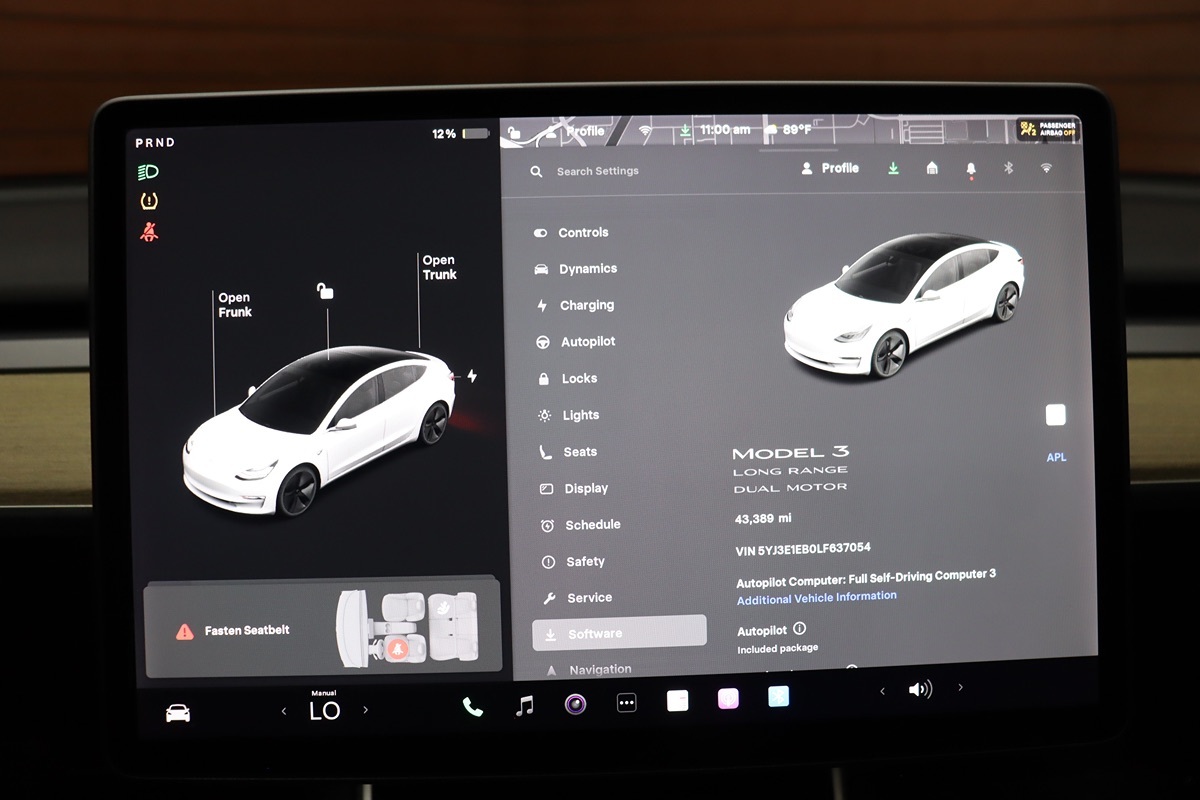Tap the white color square by the car
Image resolution: width=1200 pixels, height=800 pixels.
pyautogui.click(x=1055, y=415)
